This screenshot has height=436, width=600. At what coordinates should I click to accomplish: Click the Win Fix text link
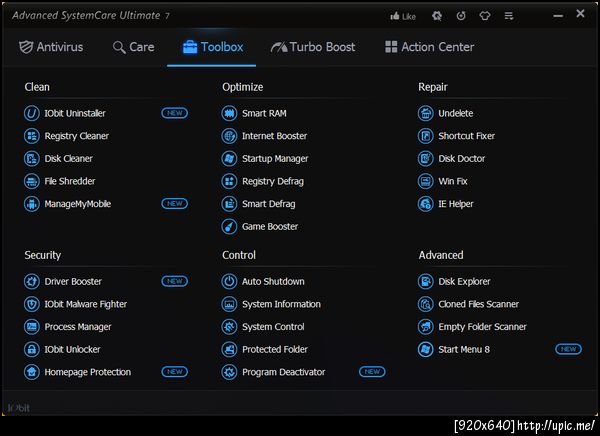coord(453,181)
